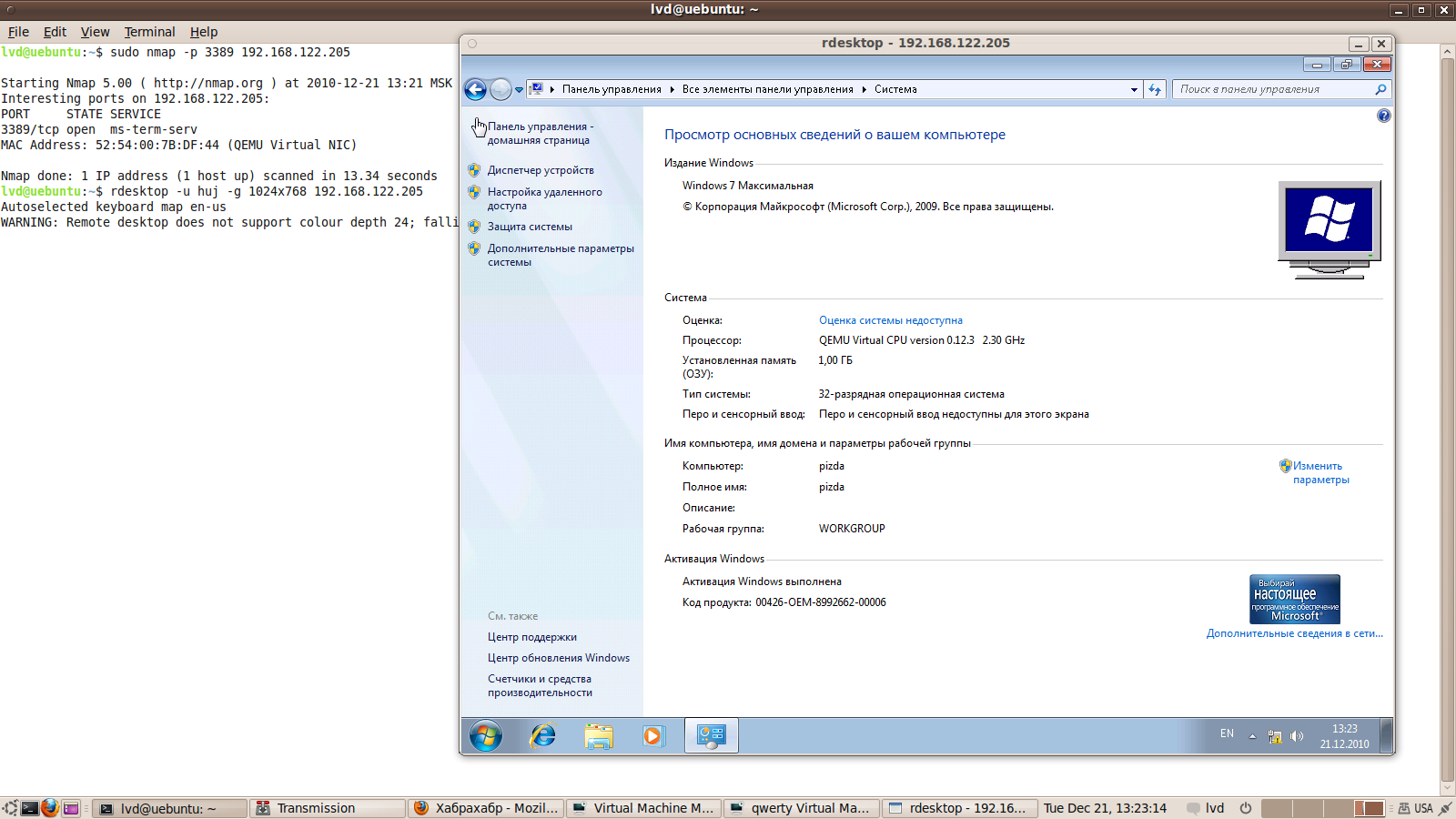This screenshot has width=1456, height=819.
Task: Expand breadcrumb arrow after Панель управления
Action: pos(672,89)
